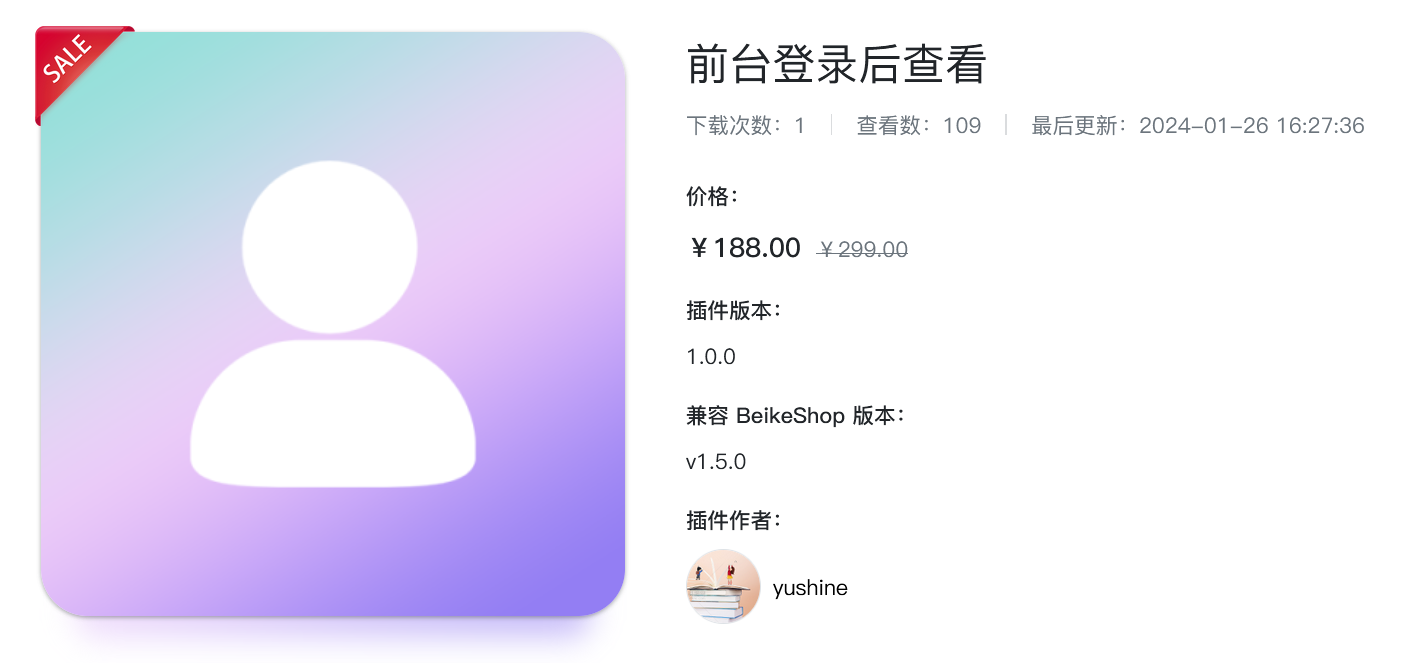Click the yushine author avatar
The image size is (1414, 663).
click(723, 587)
